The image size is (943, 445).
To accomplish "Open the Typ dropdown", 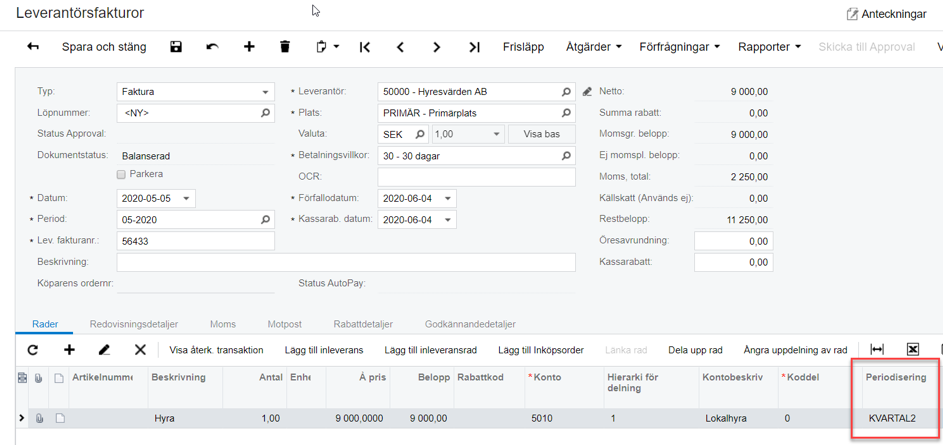I will 265,92.
